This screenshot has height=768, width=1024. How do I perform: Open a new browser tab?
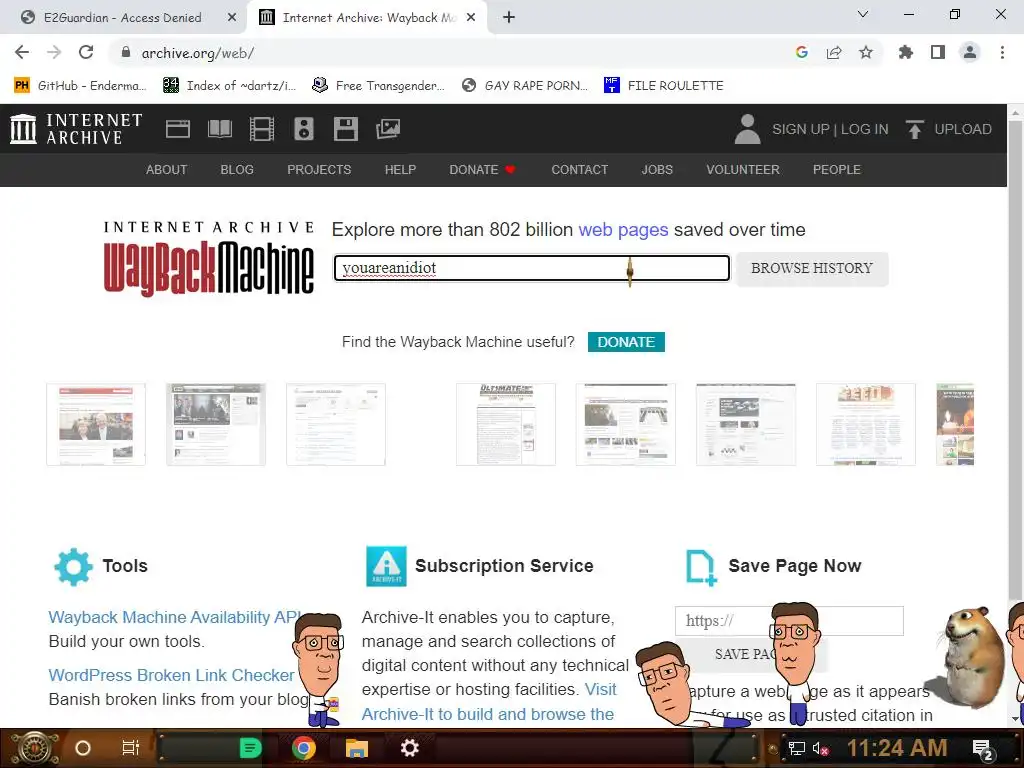point(509,18)
